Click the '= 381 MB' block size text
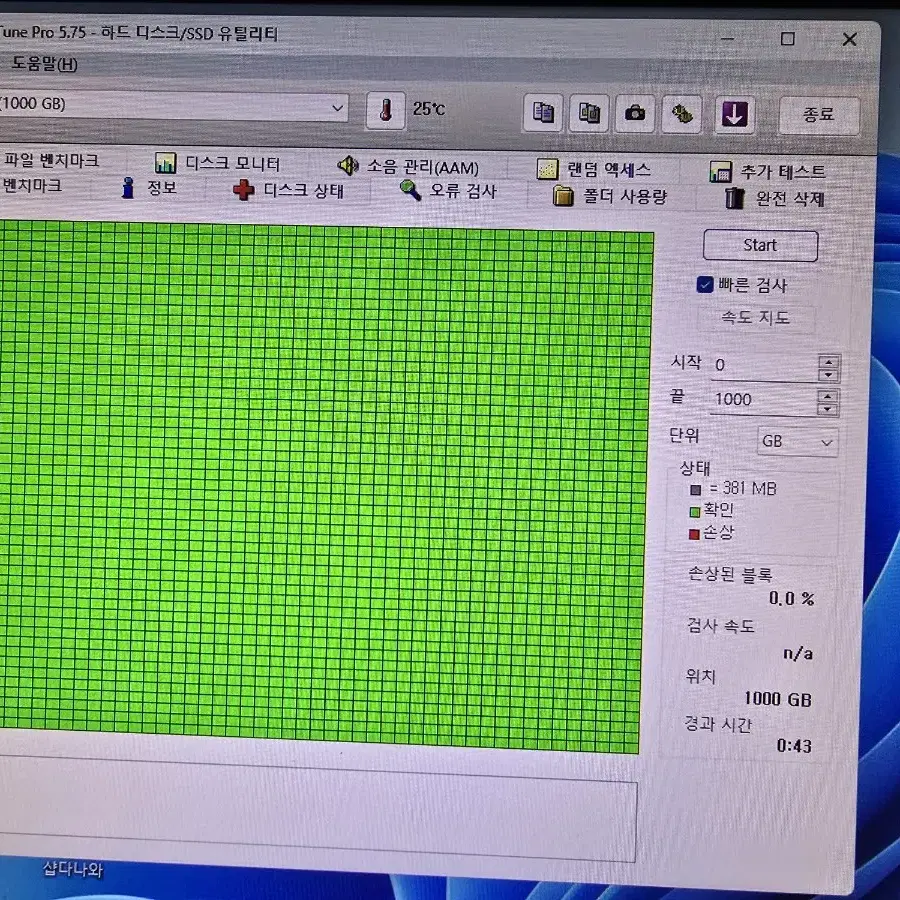This screenshot has width=900, height=900. pyautogui.click(x=743, y=488)
